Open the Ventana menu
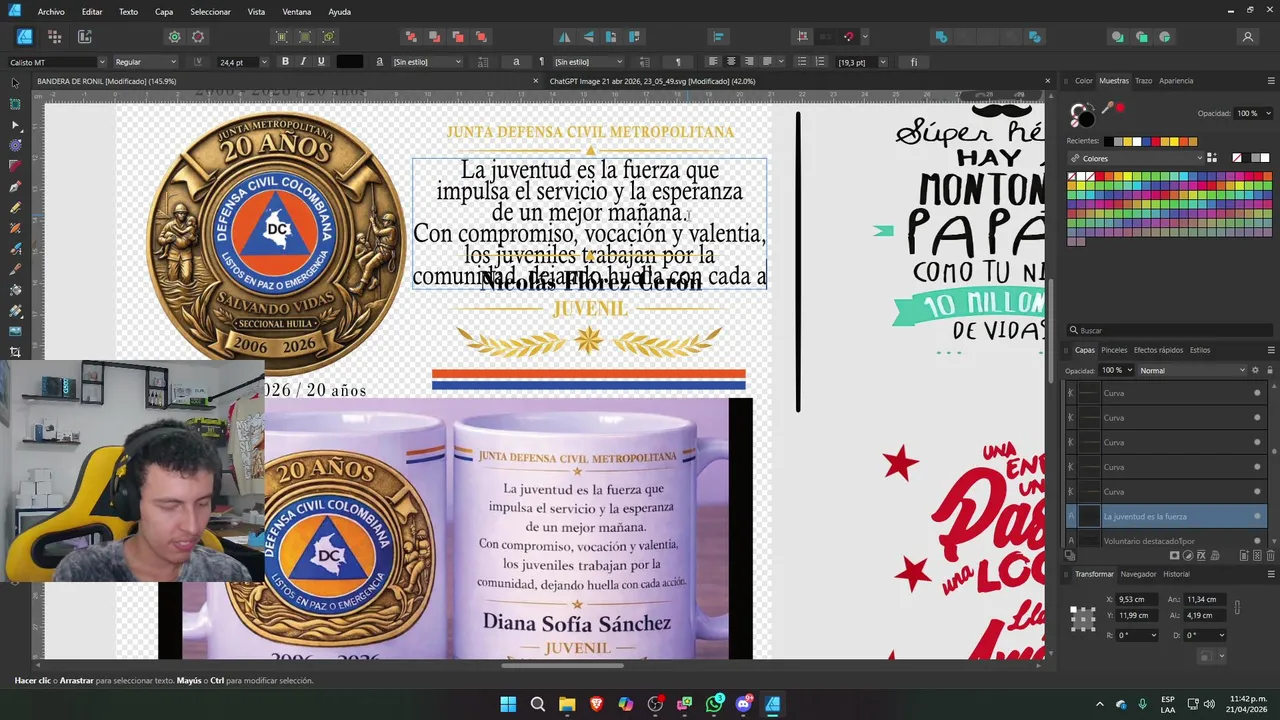The image size is (1280, 720). [297, 12]
